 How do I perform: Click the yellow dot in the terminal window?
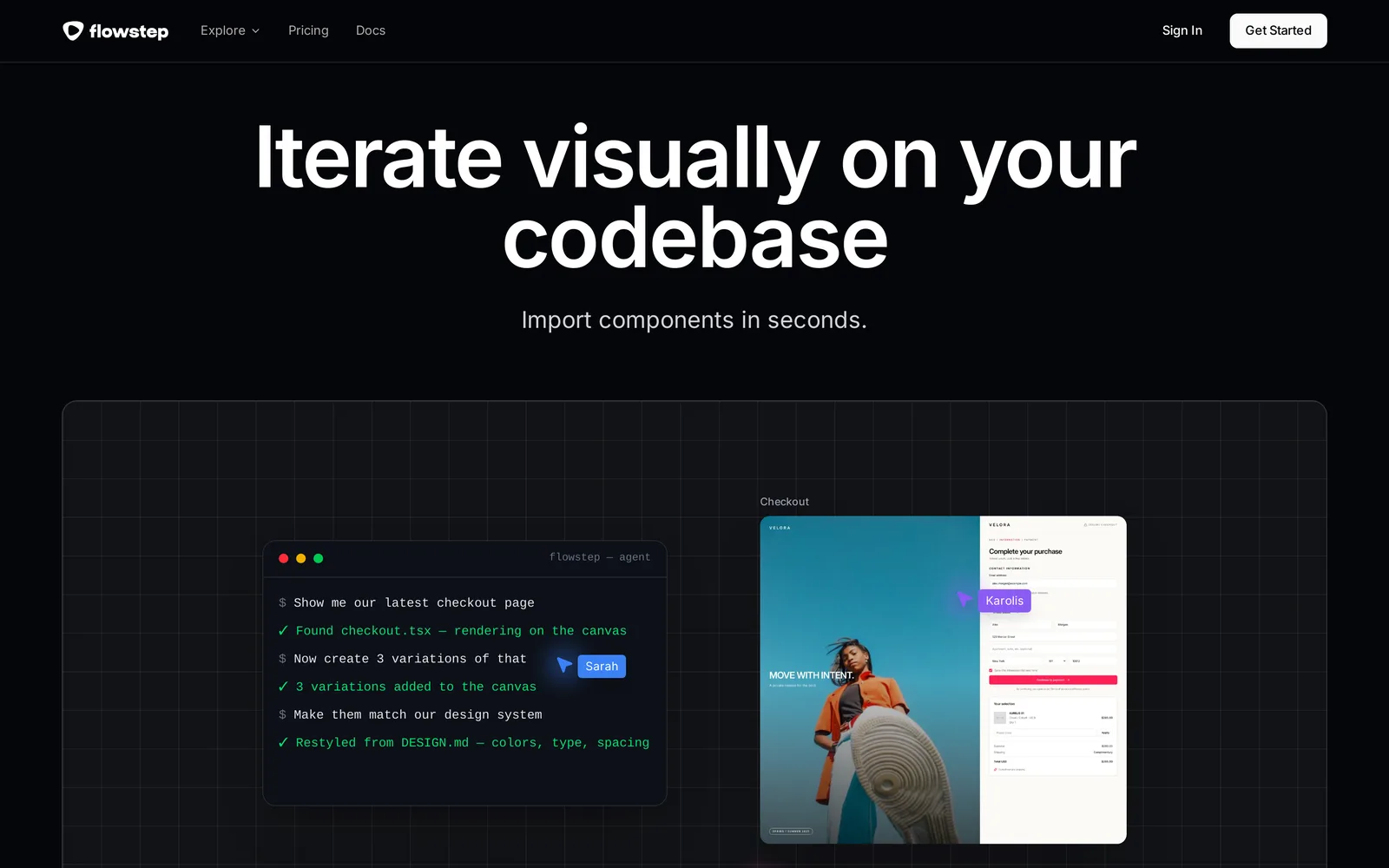click(x=300, y=558)
